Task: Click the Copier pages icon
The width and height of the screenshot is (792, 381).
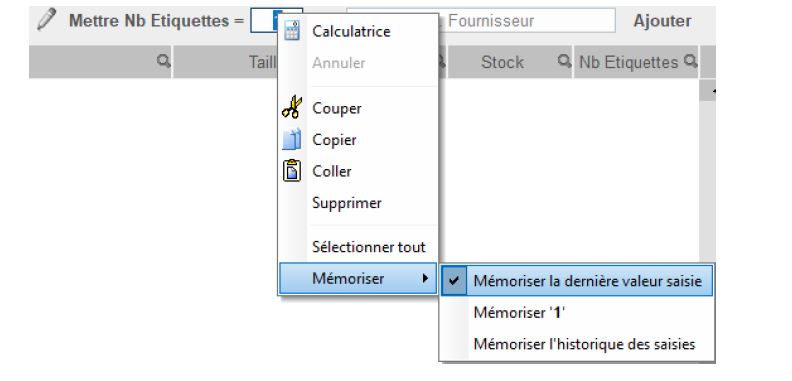Action: coord(292,139)
